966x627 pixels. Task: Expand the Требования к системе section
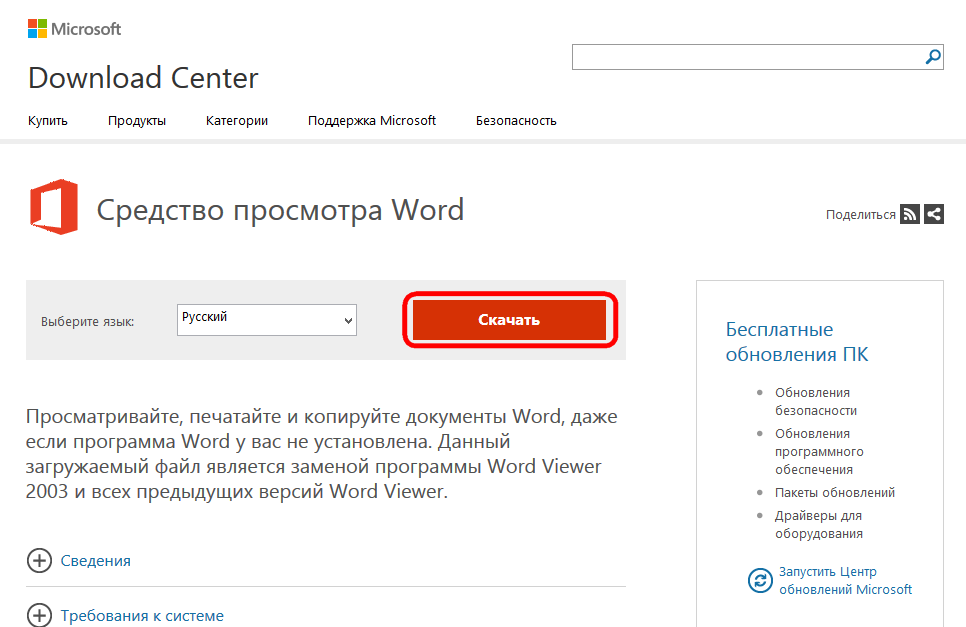coord(142,615)
